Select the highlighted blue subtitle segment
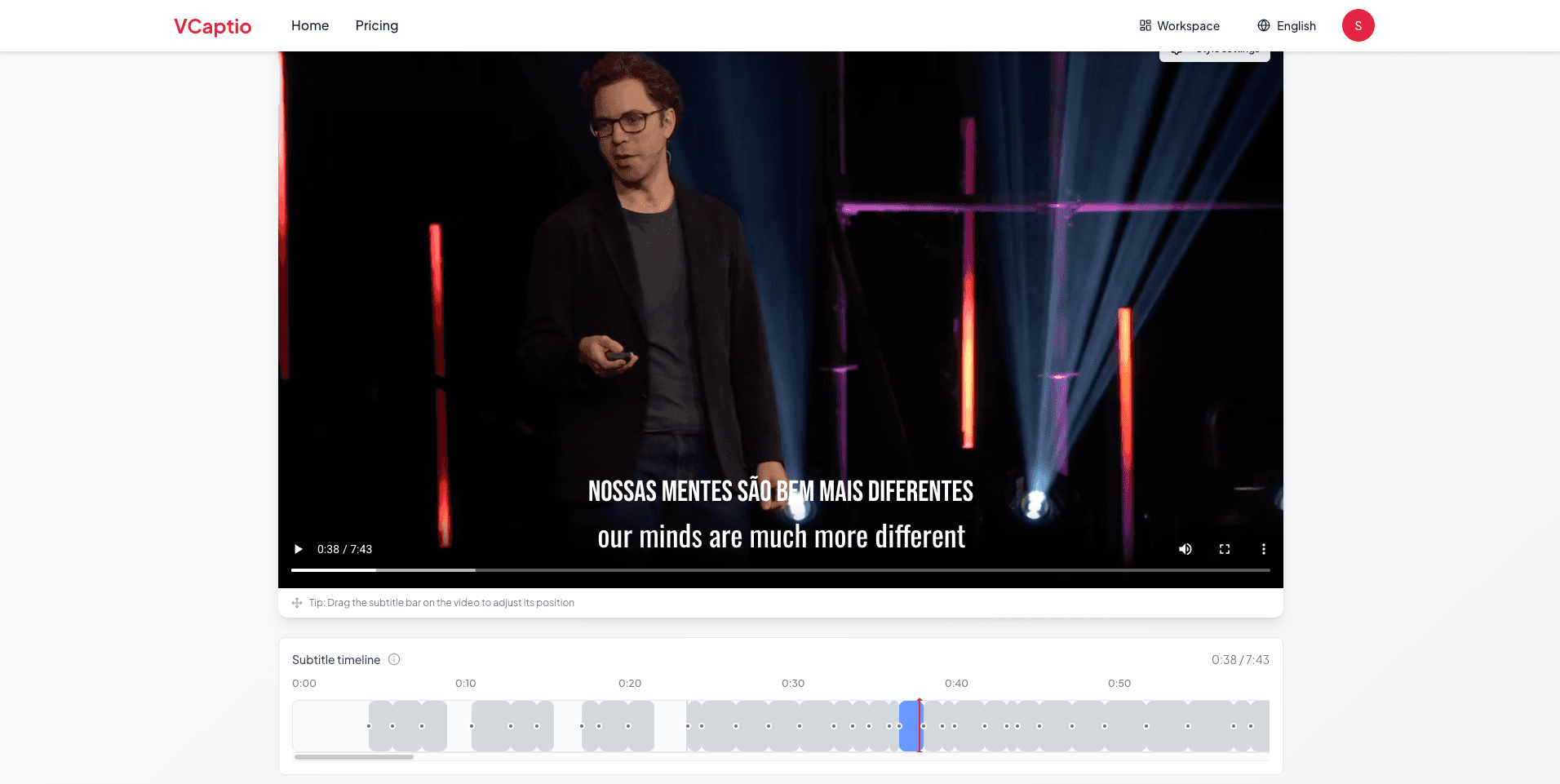Screen dimensions: 1560x784 [908, 725]
